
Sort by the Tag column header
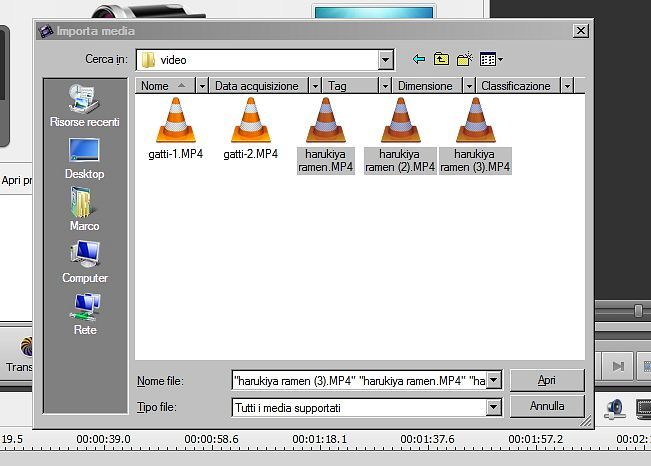351,86
